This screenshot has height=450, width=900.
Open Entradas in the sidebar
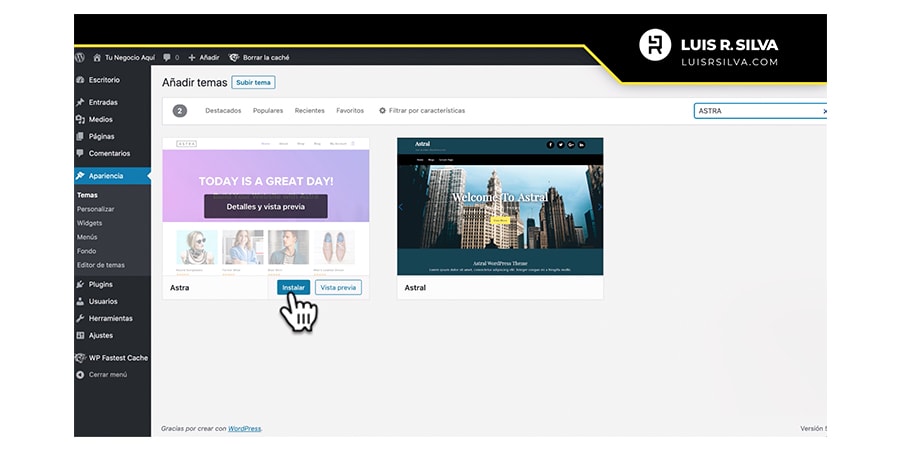pyautogui.click(x=103, y=102)
